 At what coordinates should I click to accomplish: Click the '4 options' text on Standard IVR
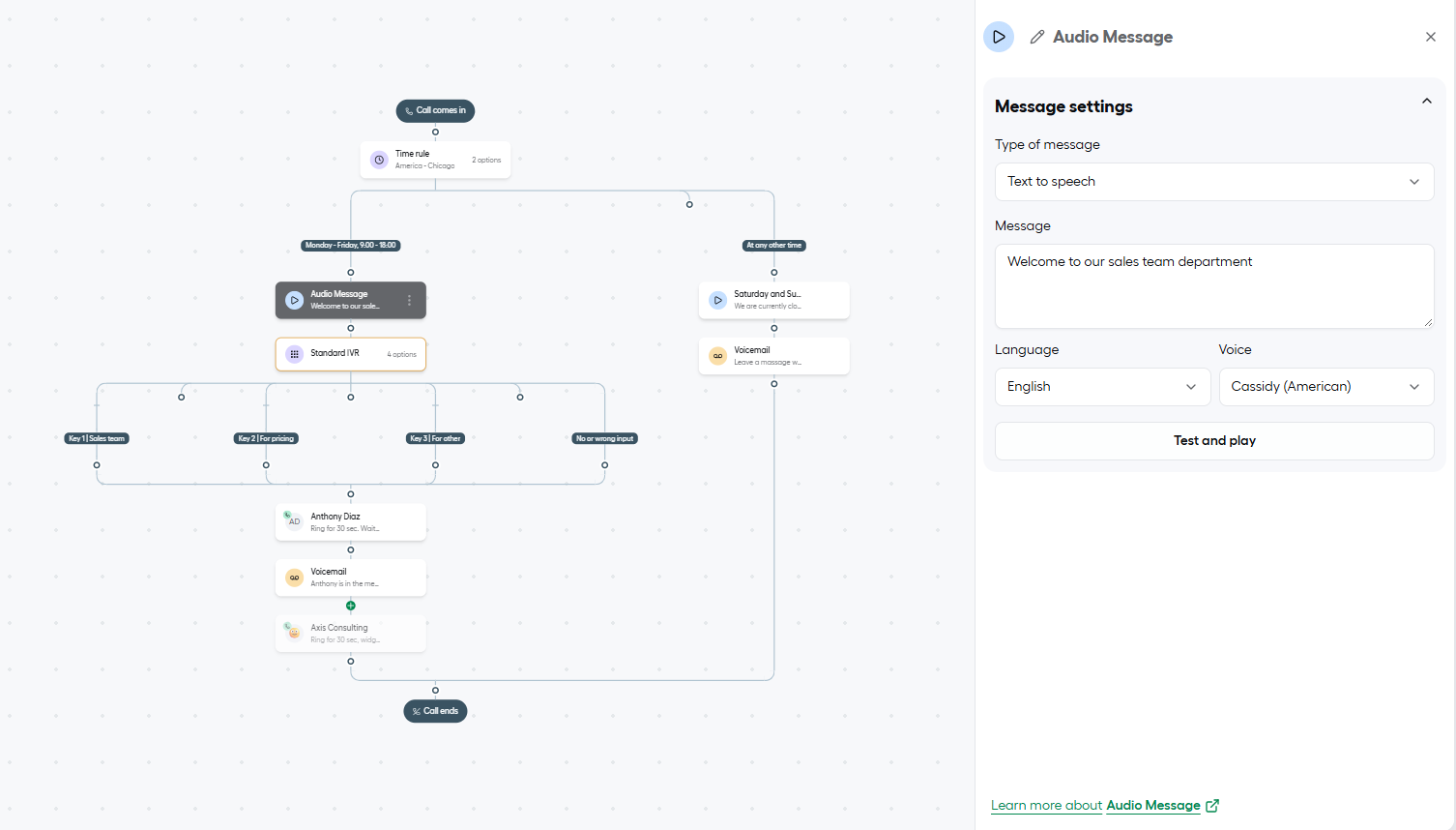[x=402, y=355]
